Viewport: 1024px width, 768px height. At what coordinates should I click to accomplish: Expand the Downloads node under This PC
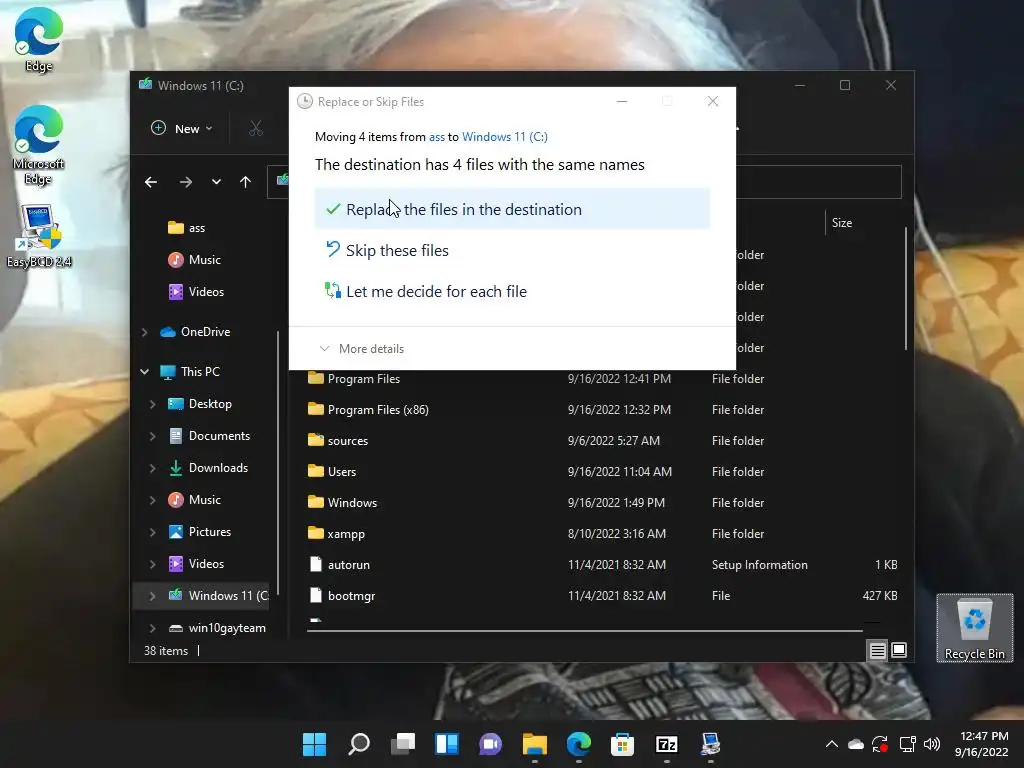152,468
